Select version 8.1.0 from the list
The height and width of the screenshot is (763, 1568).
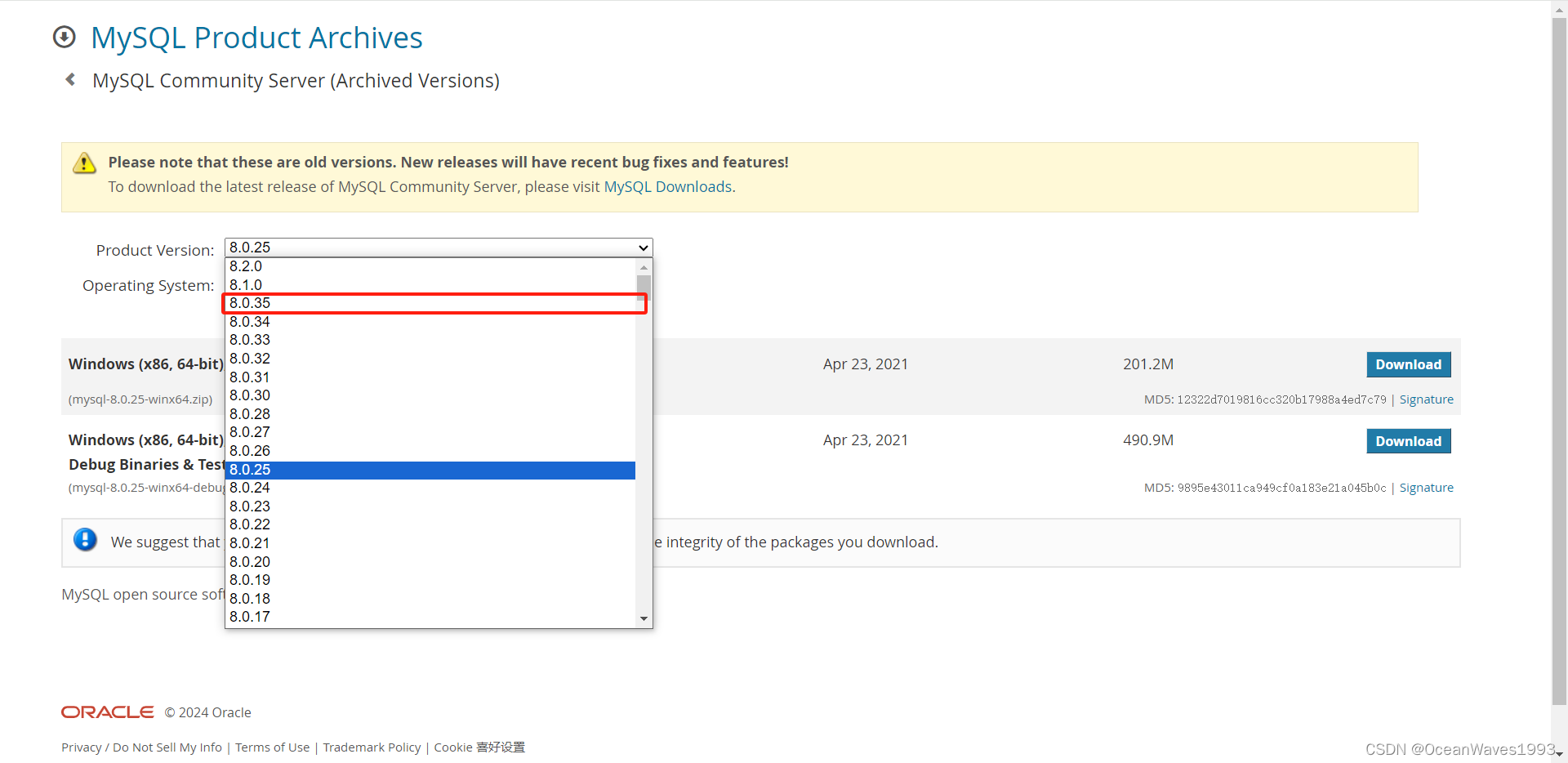point(430,285)
